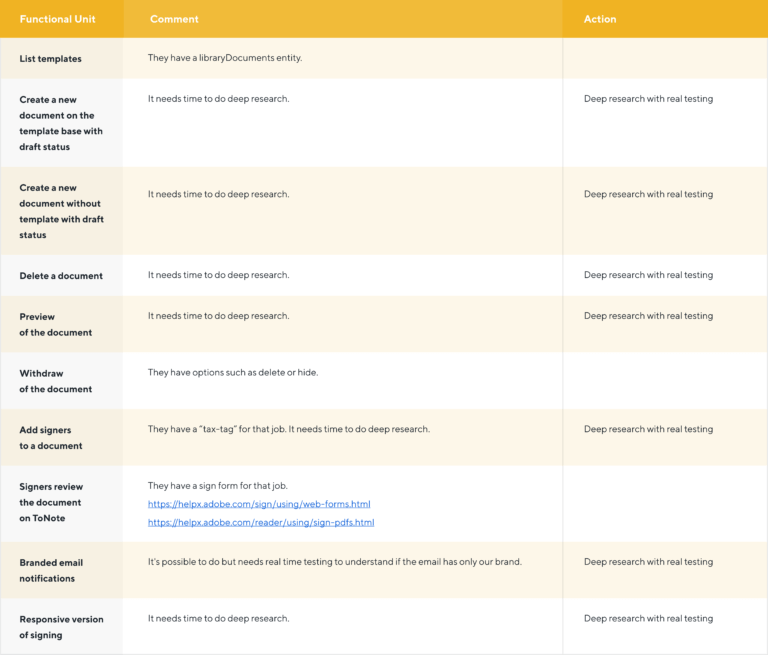The image size is (768, 655).
Task: Click the tax-tag comment text
Action: coord(289,429)
